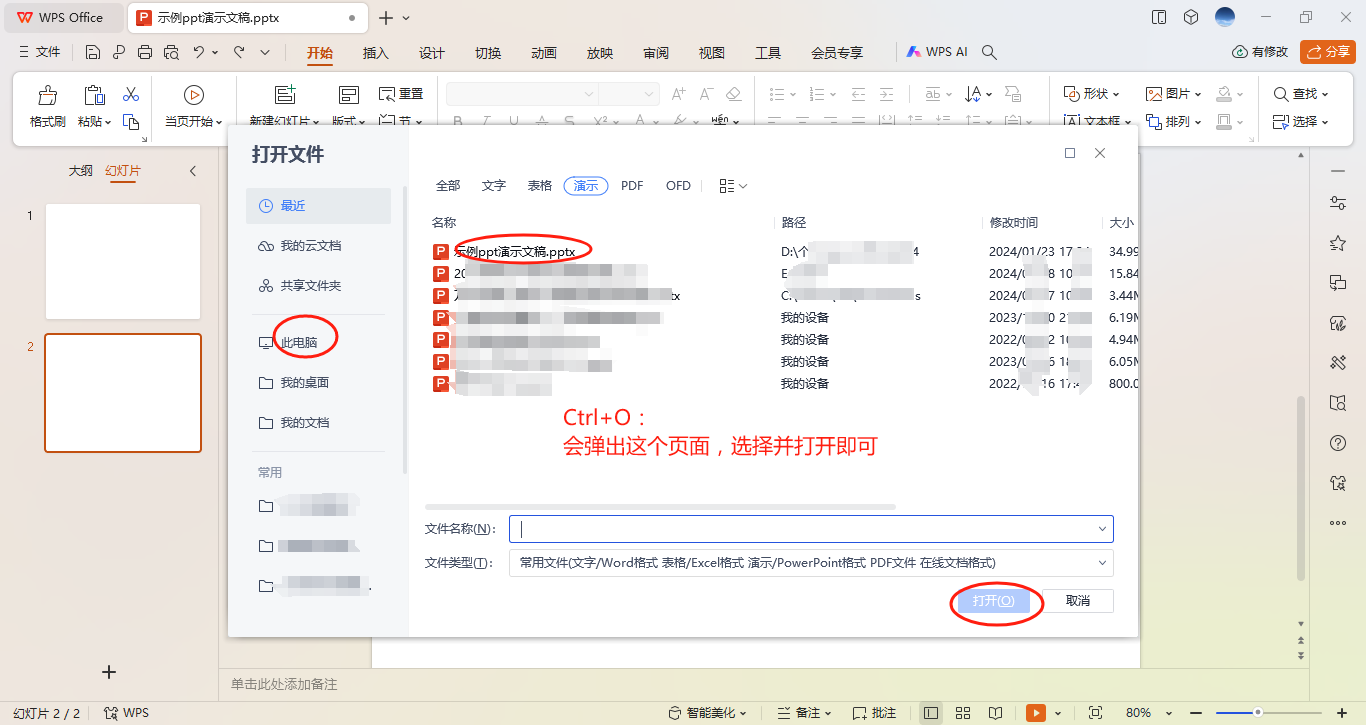Viewport: 1366px width, 725px height.
Task: Switch to slide sorter view
Action: [x=963, y=712]
